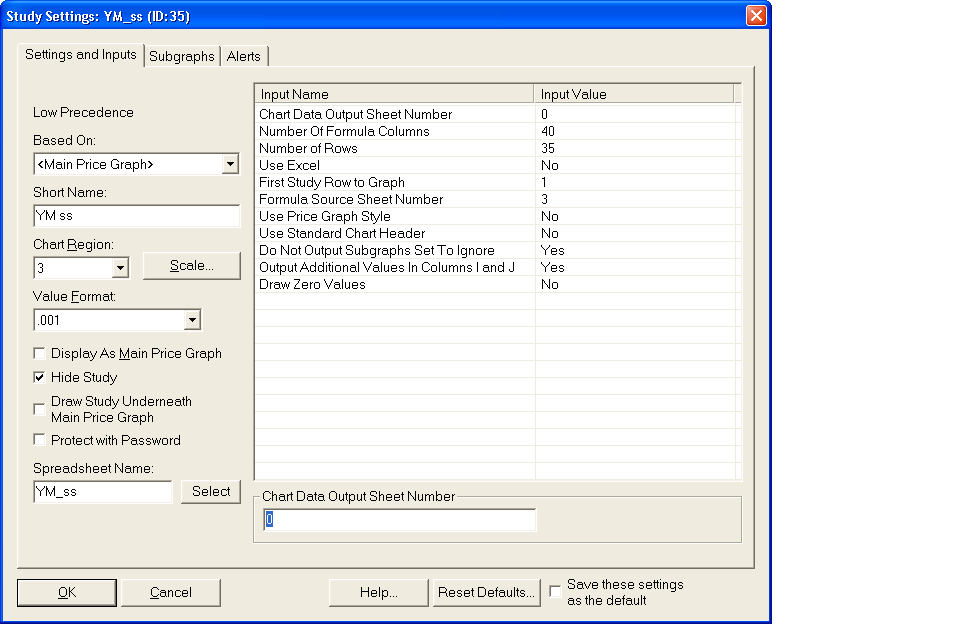960x624 pixels.
Task: Select the Number of Rows input
Action: [x=495, y=149]
